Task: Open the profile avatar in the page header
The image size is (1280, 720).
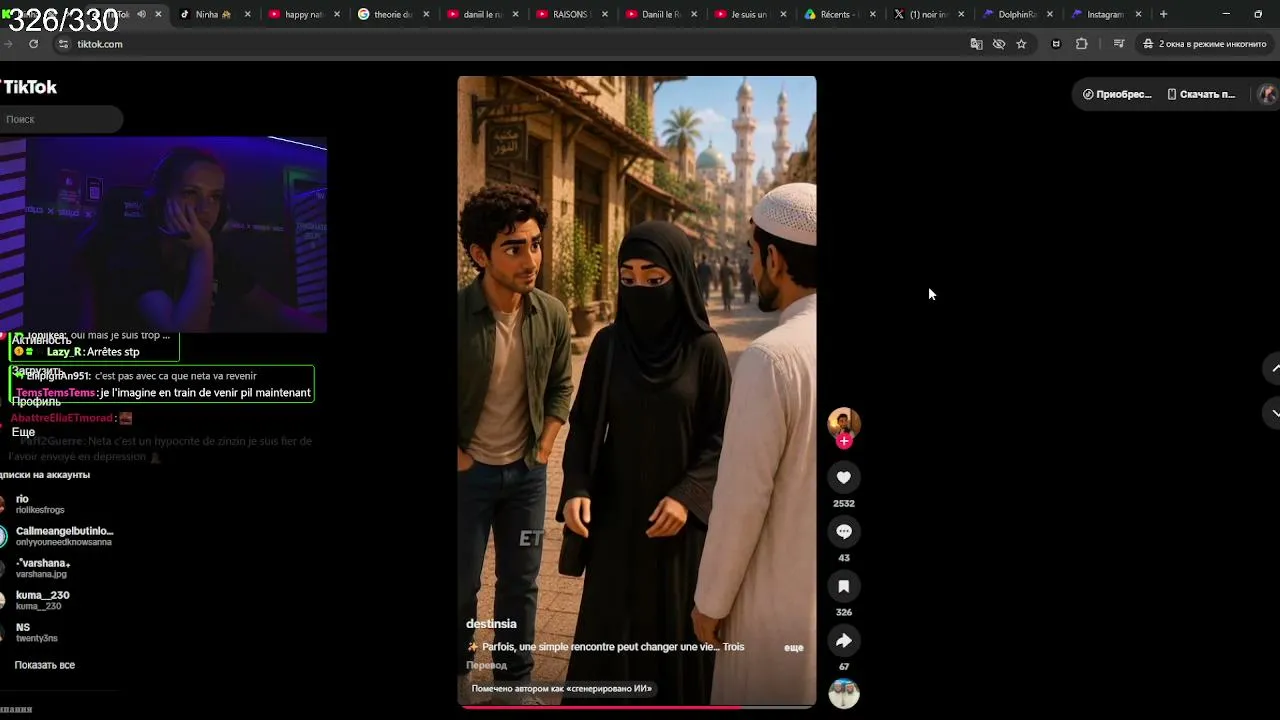Action: 1267,94
